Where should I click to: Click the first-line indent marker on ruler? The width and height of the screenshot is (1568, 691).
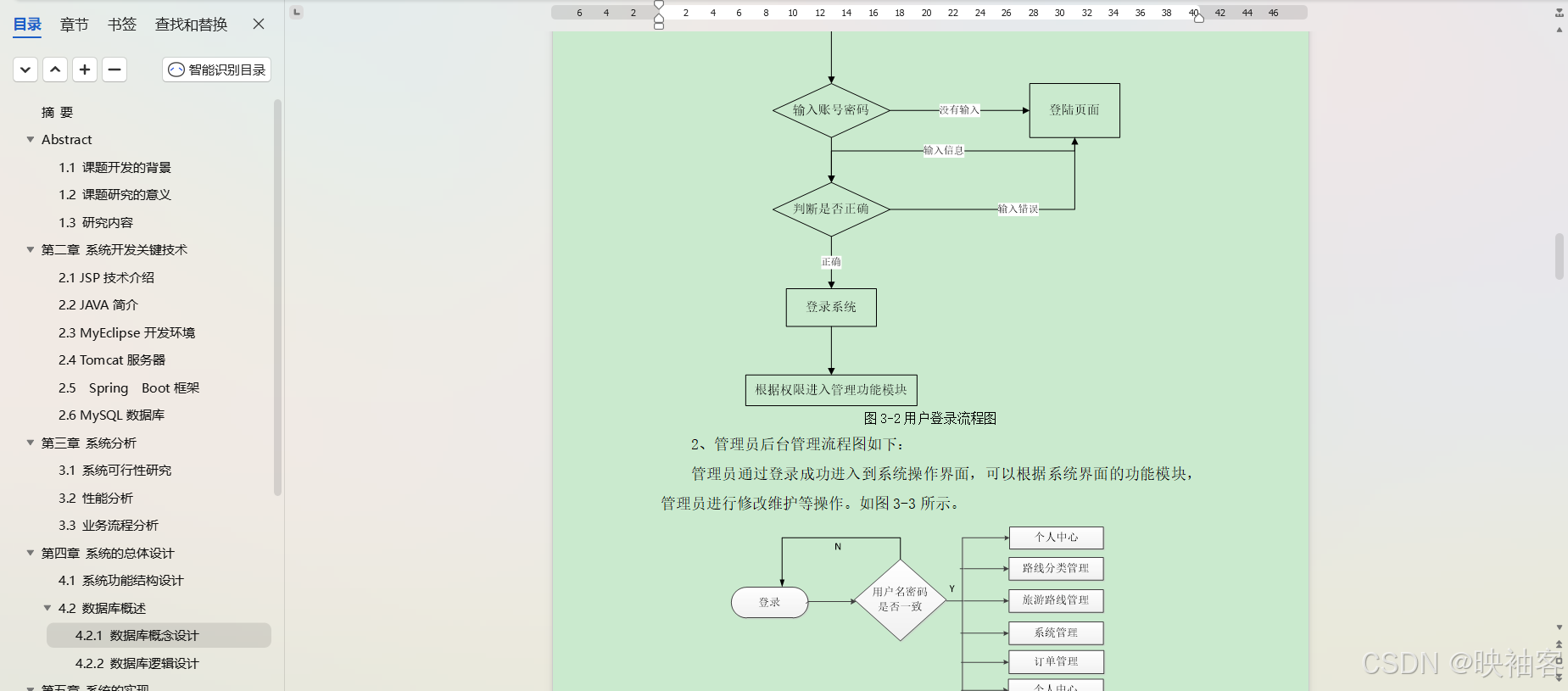click(x=659, y=5)
